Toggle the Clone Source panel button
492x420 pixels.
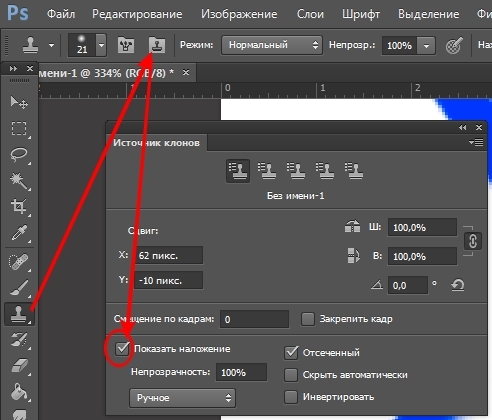[x=157, y=45]
